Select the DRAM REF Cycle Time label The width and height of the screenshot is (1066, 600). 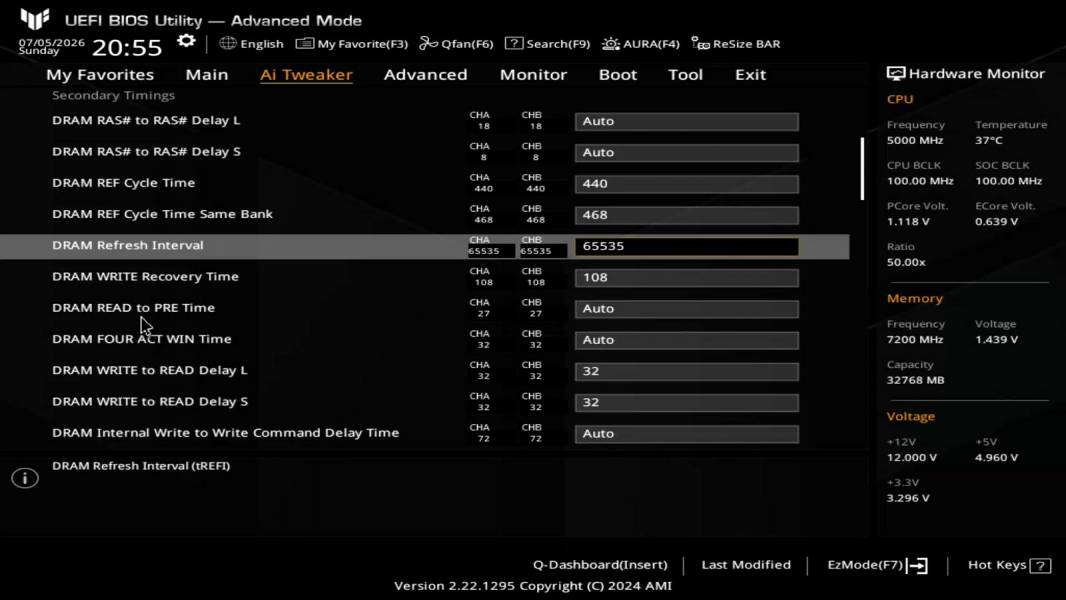[124, 183]
